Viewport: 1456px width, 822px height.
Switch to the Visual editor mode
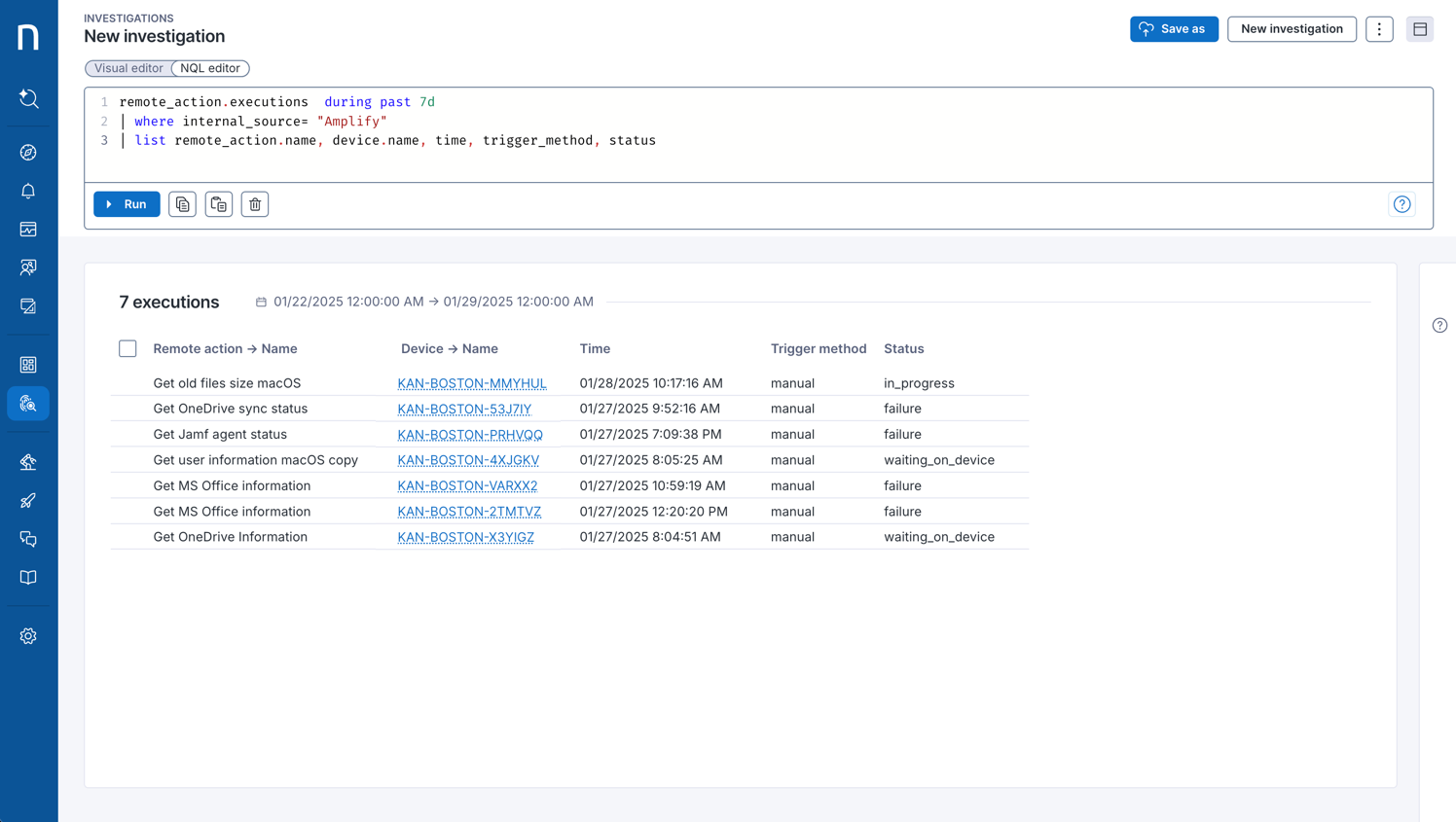point(127,68)
